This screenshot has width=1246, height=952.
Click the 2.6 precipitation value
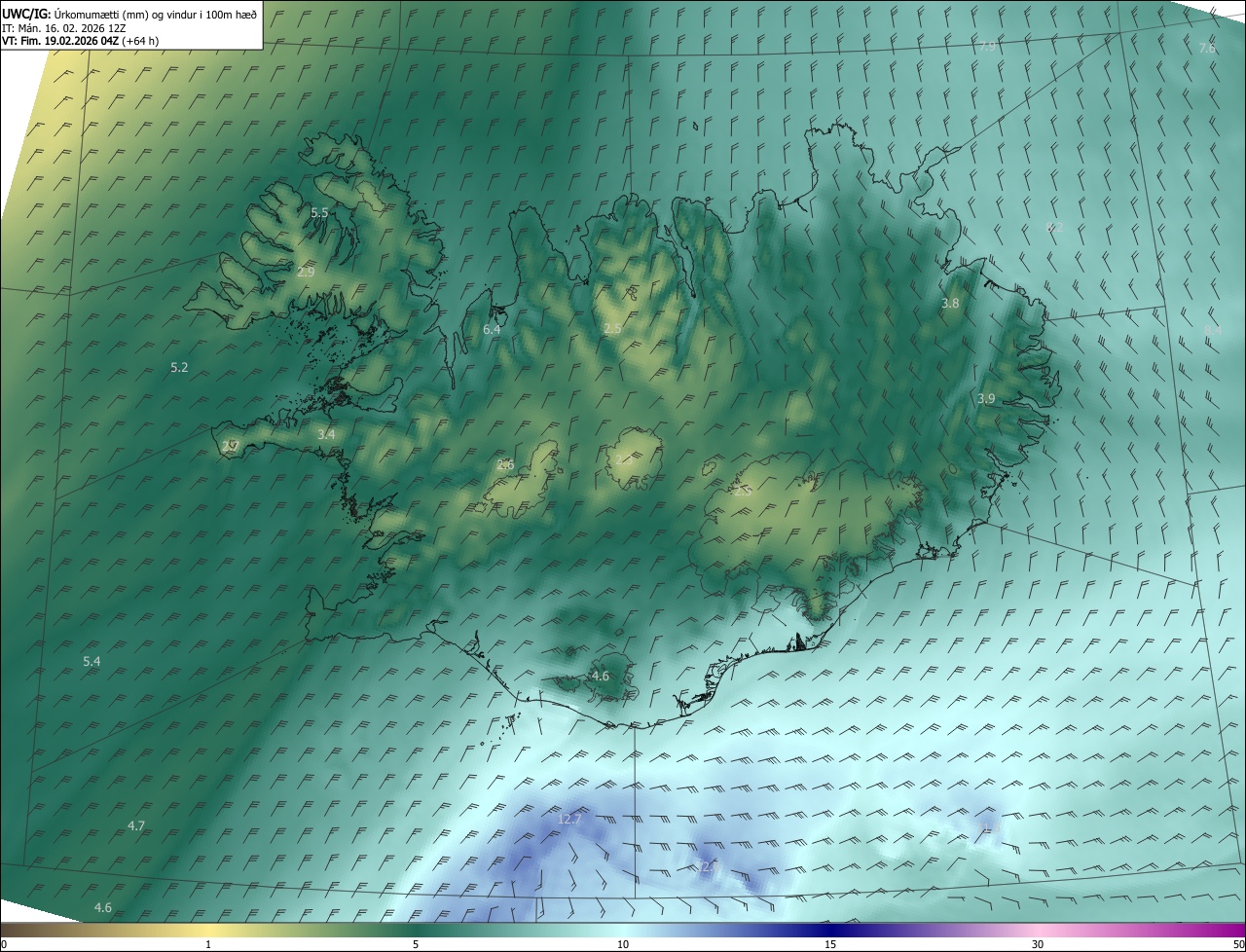(505, 465)
